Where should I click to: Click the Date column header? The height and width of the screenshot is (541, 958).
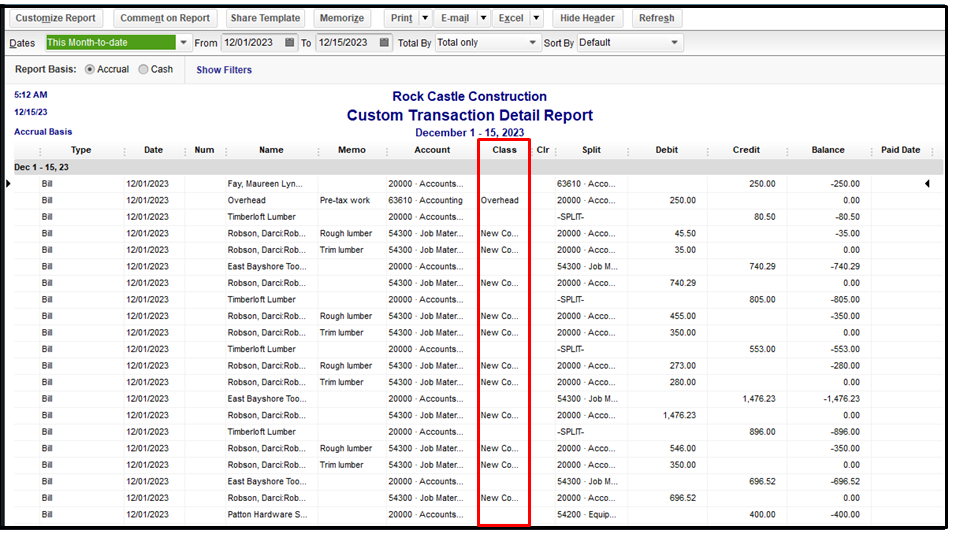click(153, 150)
